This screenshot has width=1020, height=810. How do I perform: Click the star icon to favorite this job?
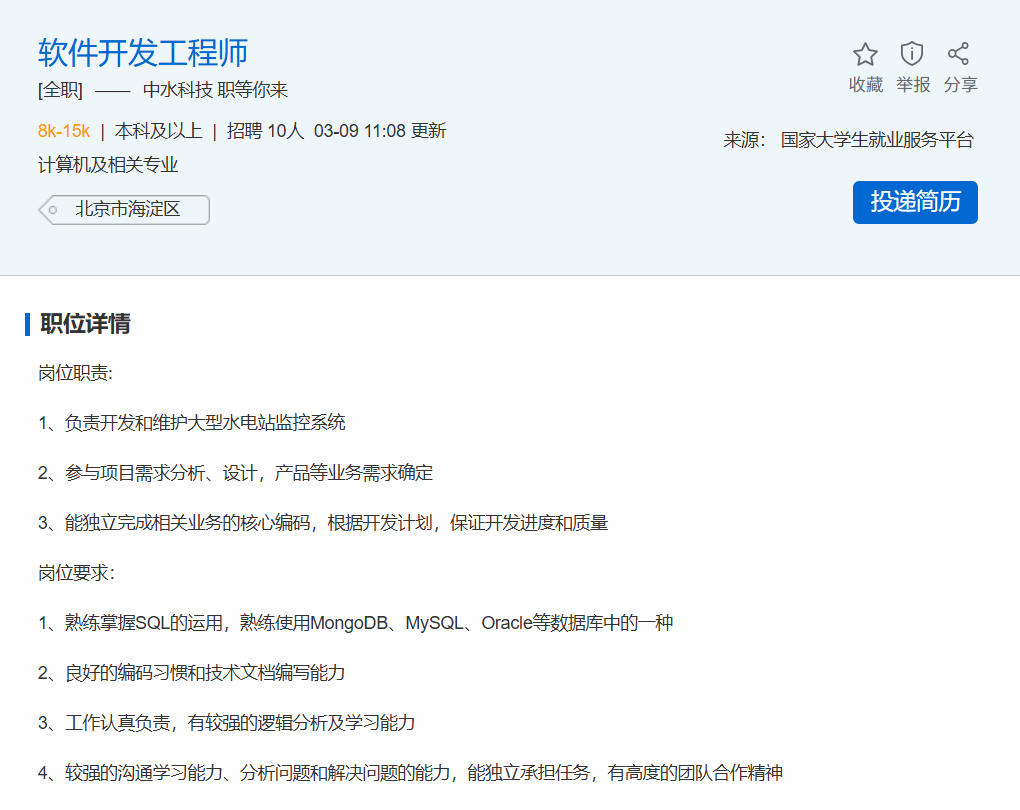click(865, 54)
